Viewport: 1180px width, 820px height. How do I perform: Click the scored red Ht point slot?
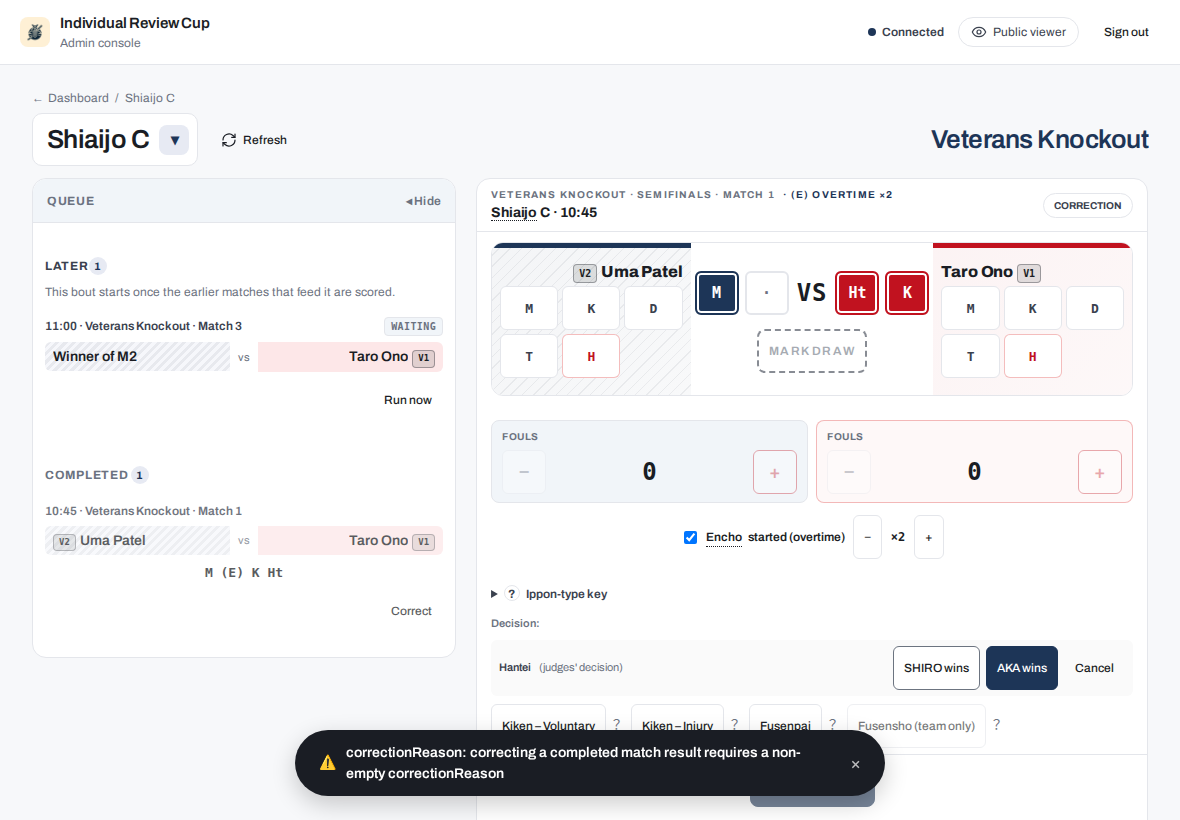857,293
